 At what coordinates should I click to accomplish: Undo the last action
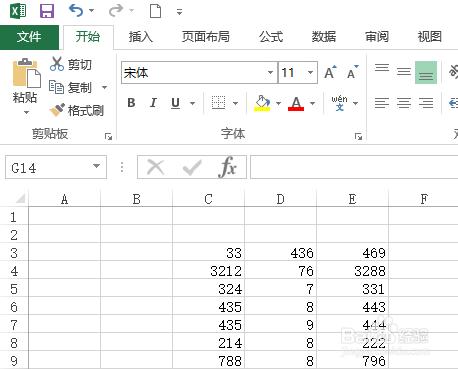click(x=76, y=11)
